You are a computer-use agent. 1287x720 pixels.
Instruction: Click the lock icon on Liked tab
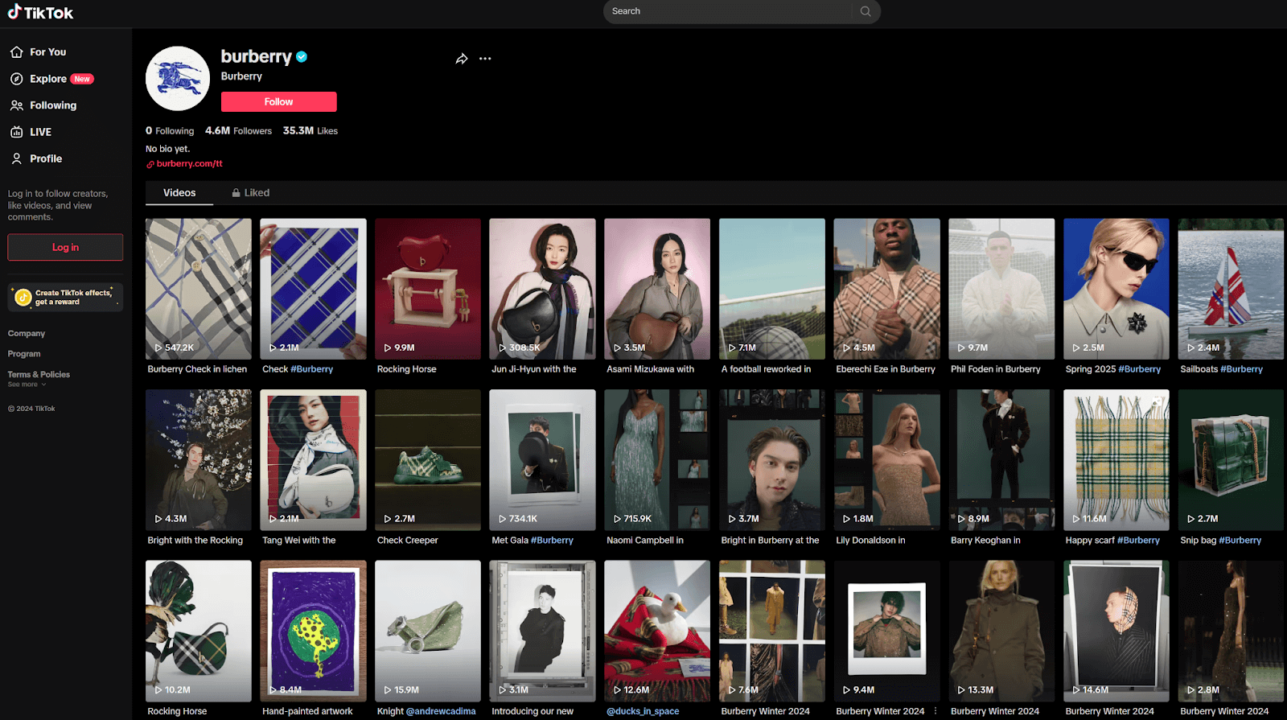coord(236,193)
